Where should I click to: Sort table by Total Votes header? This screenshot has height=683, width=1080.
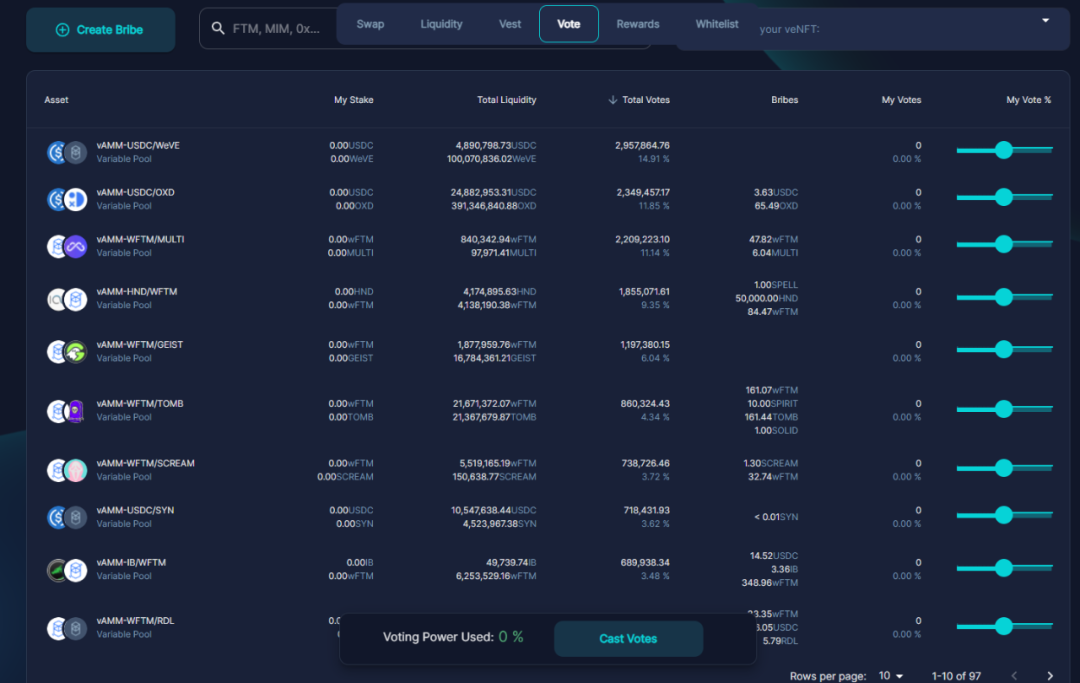click(x=645, y=100)
